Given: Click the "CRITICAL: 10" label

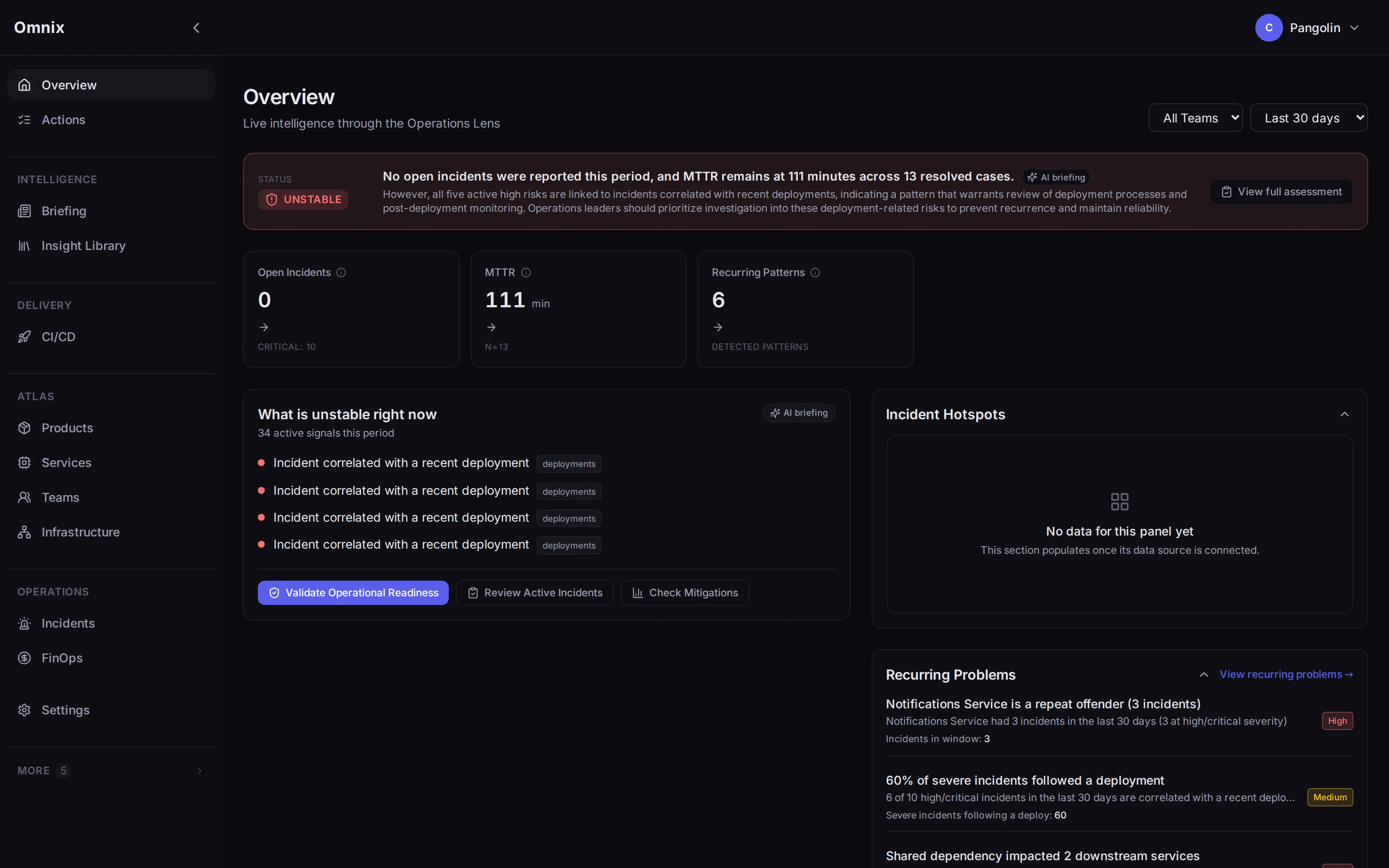Looking at the screenshot, I should point(286,347).
